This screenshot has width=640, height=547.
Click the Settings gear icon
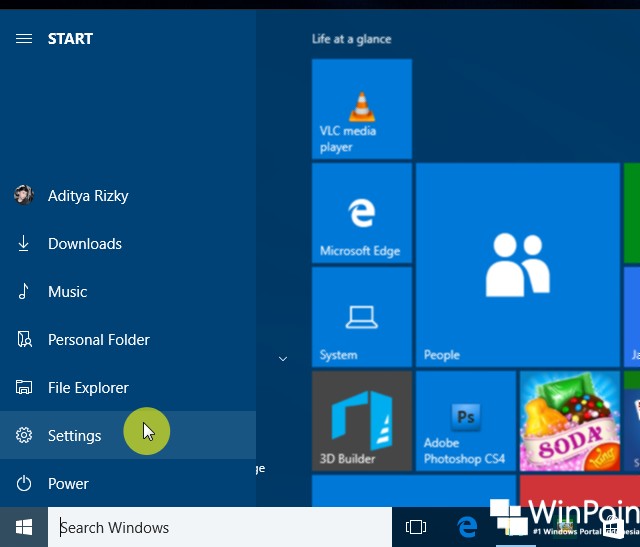(x=24, y=435)
